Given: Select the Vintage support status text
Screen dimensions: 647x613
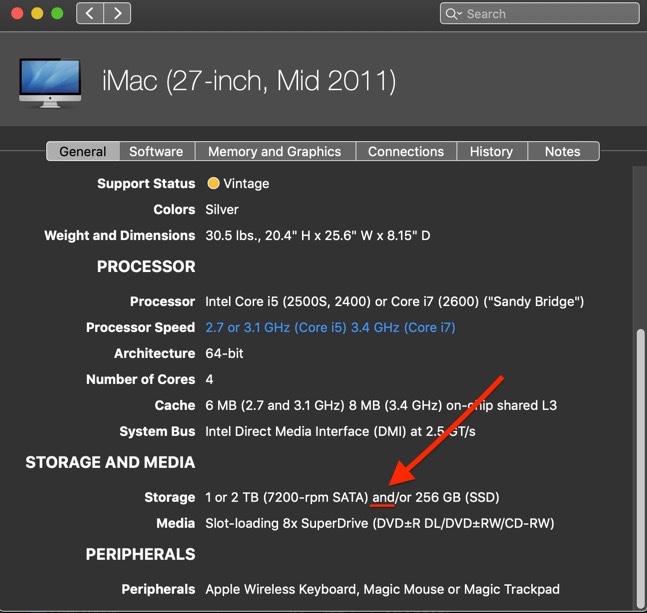Looking at the screenshot, I should click(x=246, y=184).
